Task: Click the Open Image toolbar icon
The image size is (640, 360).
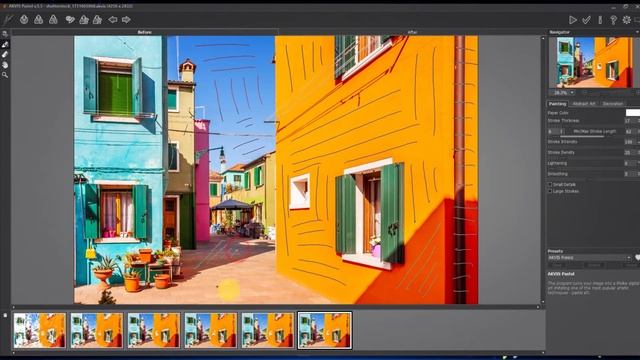Action: click(24, 19)
